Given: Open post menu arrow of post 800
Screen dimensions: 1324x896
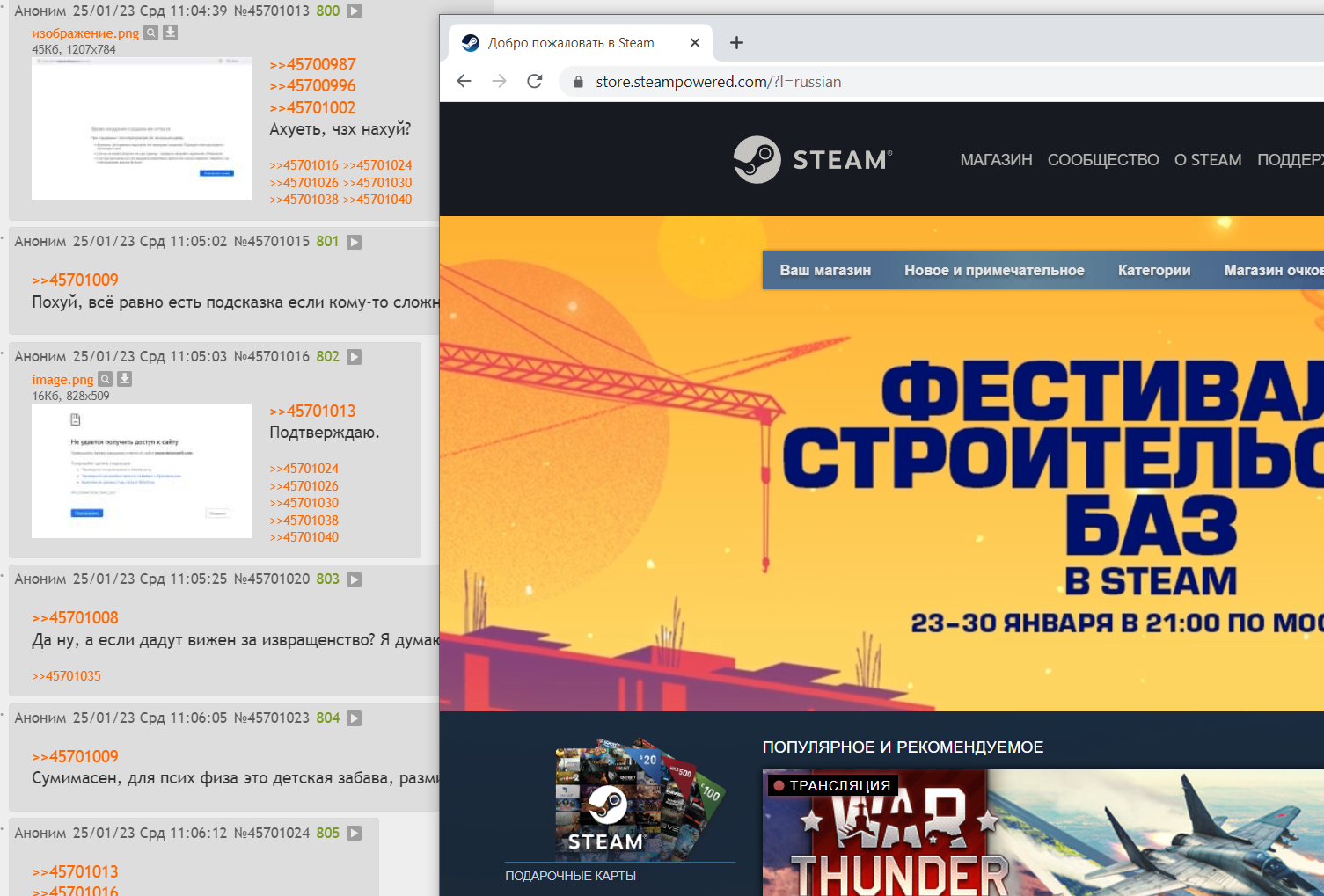Looking at the screenshot, I should (x=355, y=11).
